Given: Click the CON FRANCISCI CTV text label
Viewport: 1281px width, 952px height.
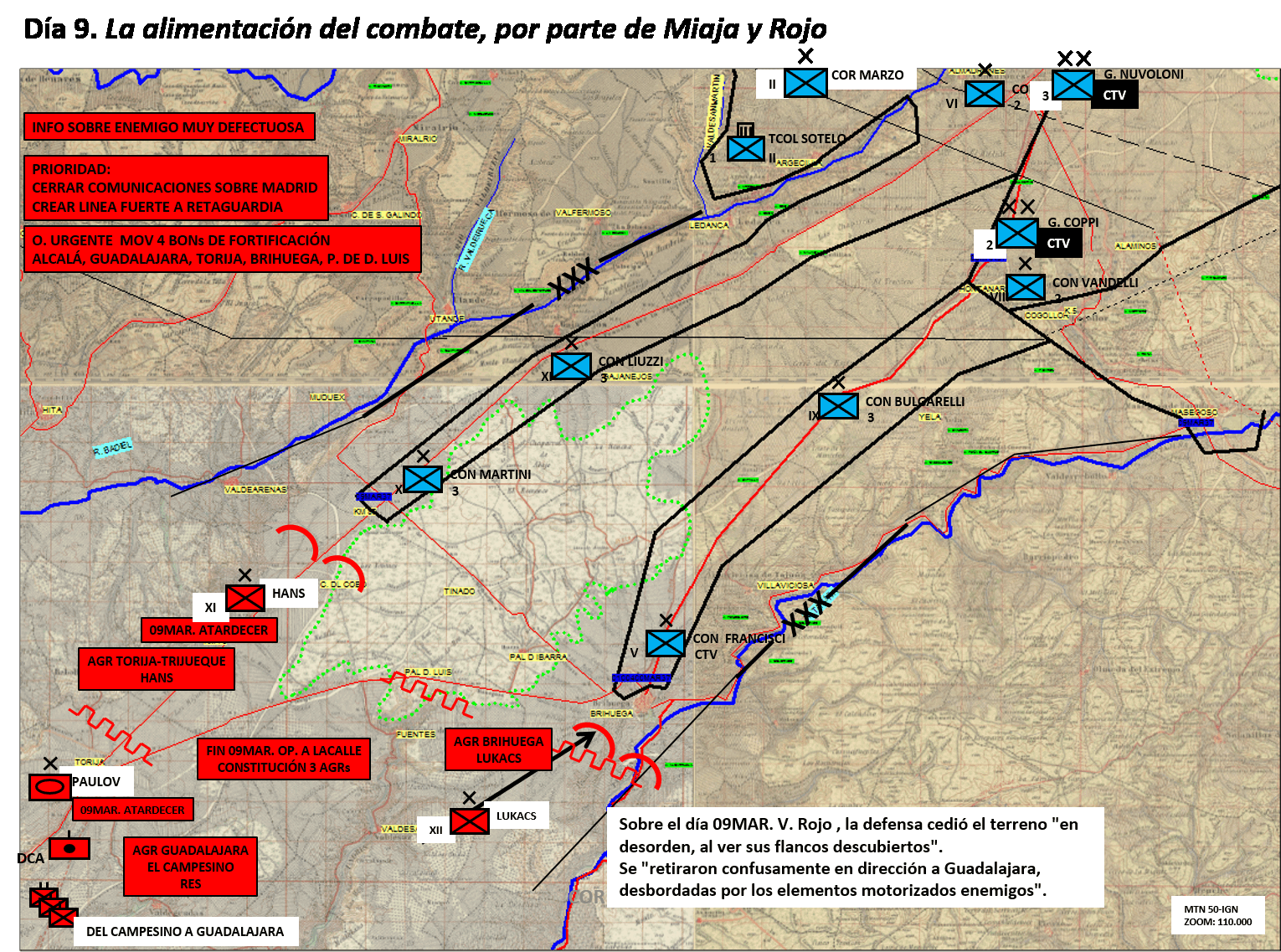Looking at the screenshot, I should pos(738,646).
